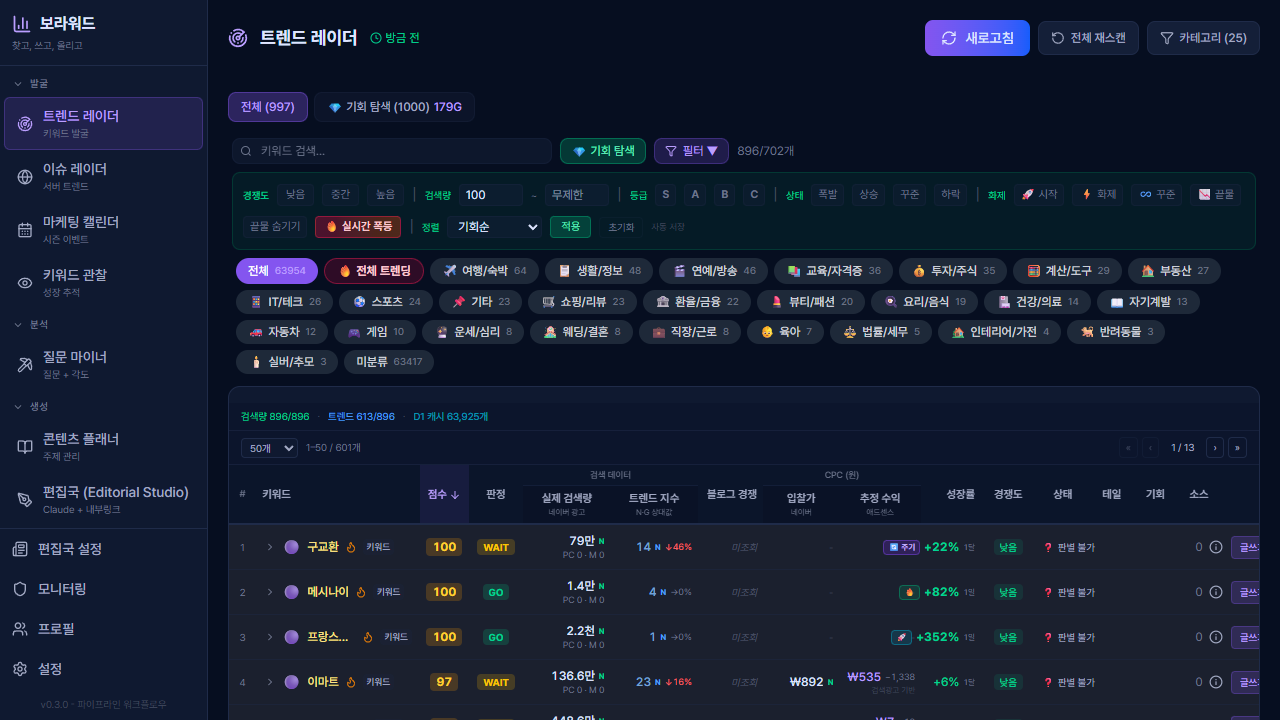This screenshot has width=1280, height=720.
Task: Click the green 적용 apply button
Action: [x=570, y=227]
